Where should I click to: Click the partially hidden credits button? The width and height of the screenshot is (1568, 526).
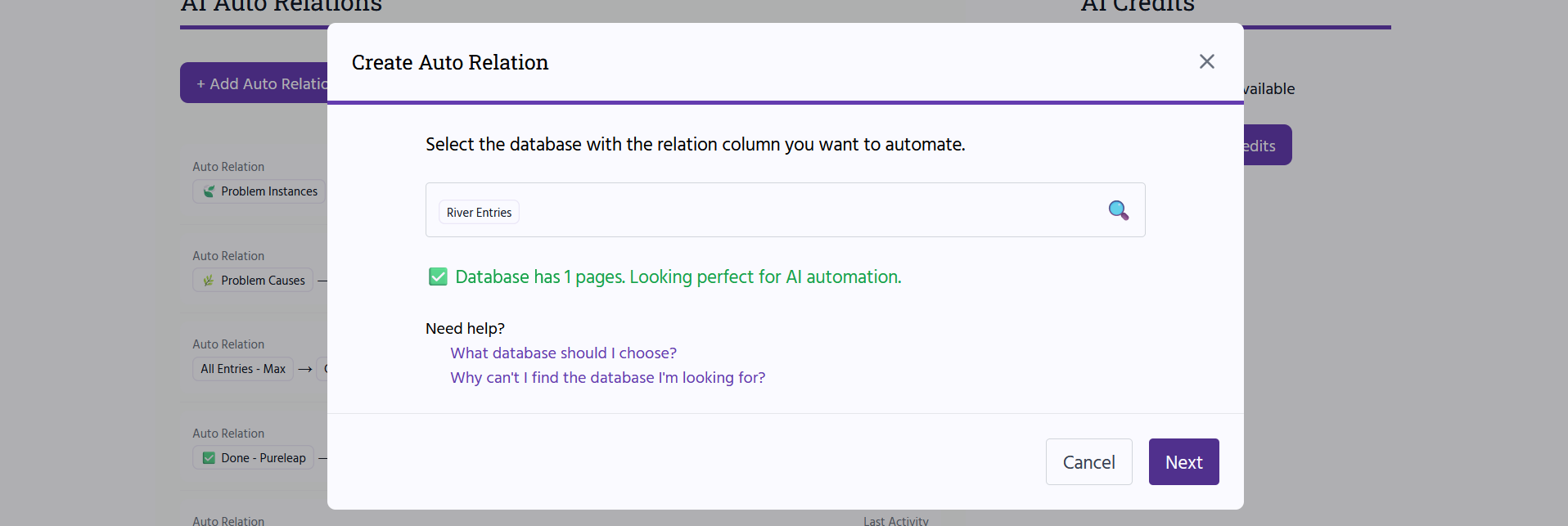[x=1267, y=146]
